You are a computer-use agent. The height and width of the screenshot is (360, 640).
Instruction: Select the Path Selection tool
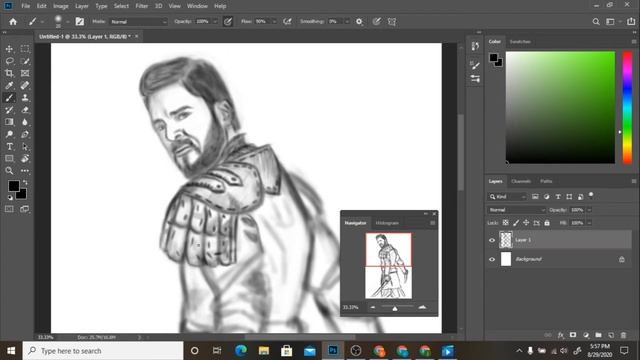coord(25,147)
